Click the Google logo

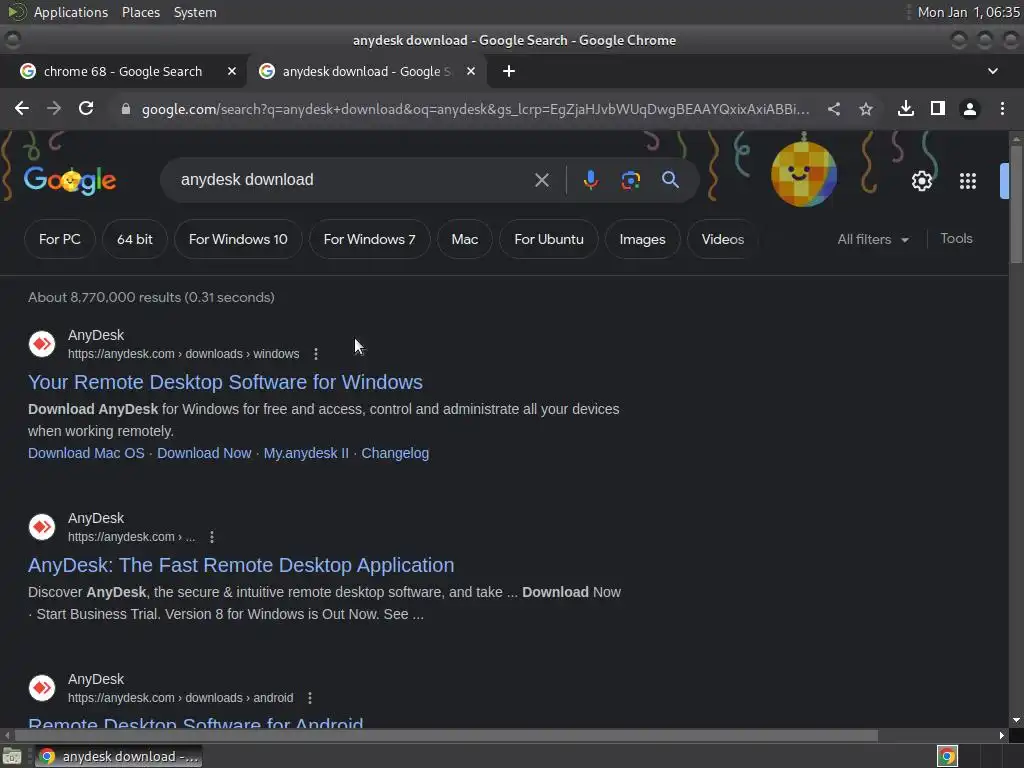point(70,180)
